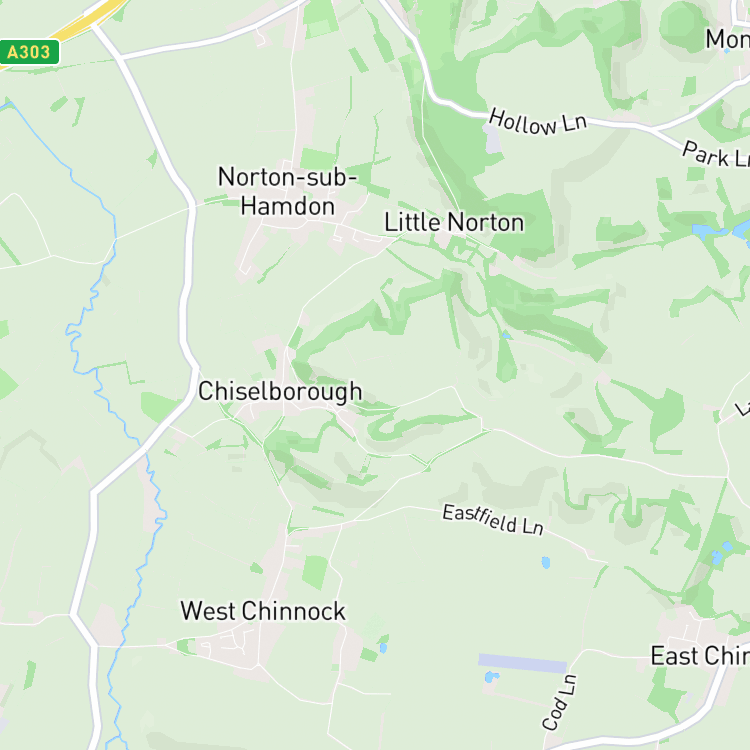The width and height of the screenshot is (750, 750).
Task: Click the Park Ln road label
Action: pyautogui.click(x=716, y=154)
